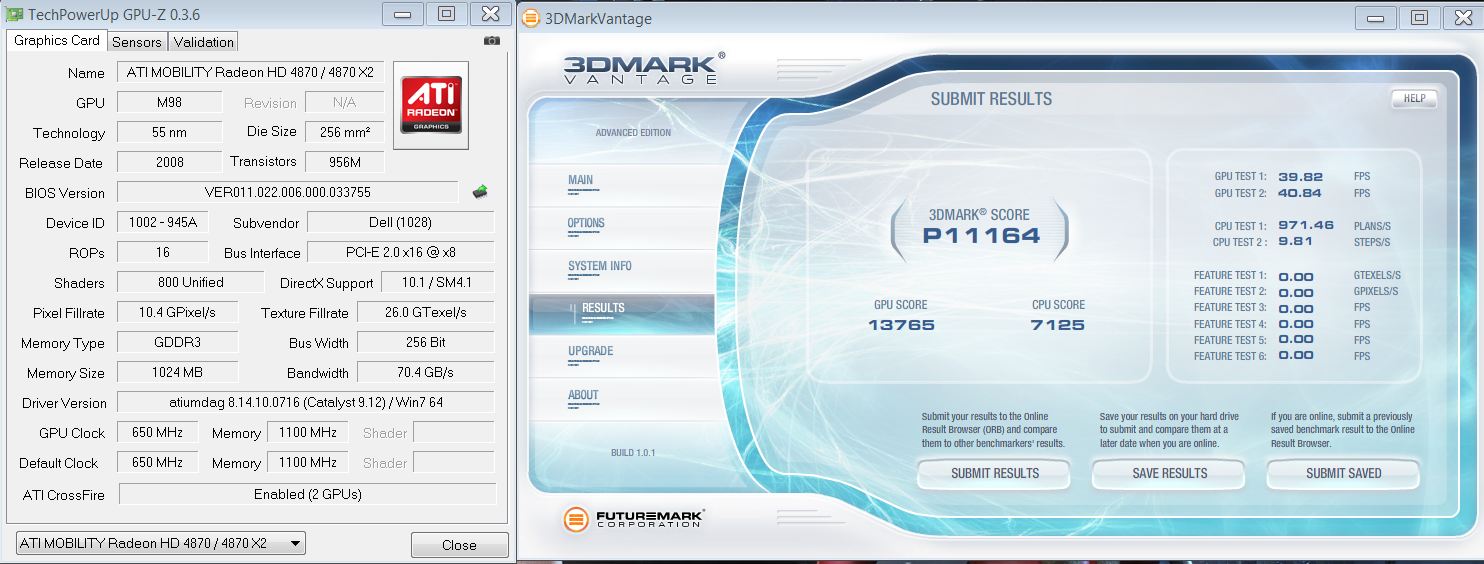Viewport: 1484px width, 564px height.
Task: Click the CPU score value 7125
Action: point(1057,325)
